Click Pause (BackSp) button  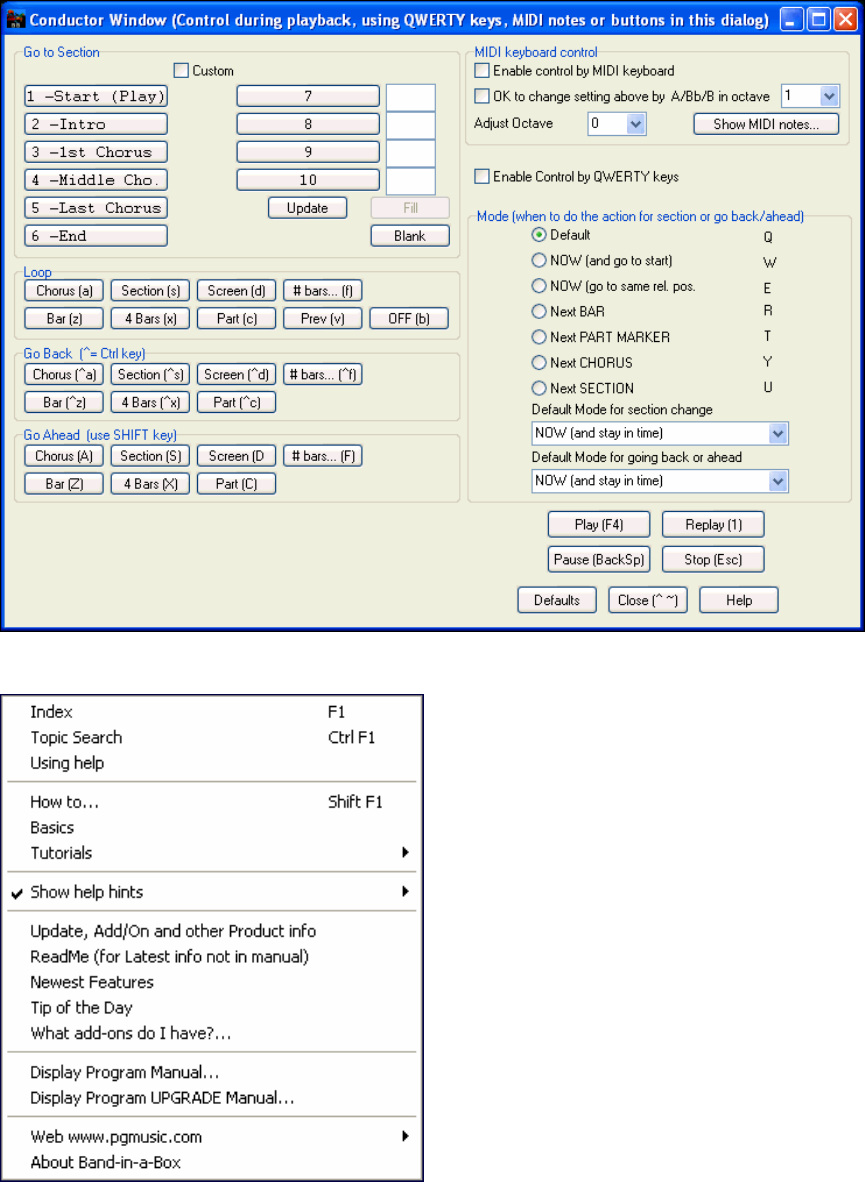click(599, 559)
